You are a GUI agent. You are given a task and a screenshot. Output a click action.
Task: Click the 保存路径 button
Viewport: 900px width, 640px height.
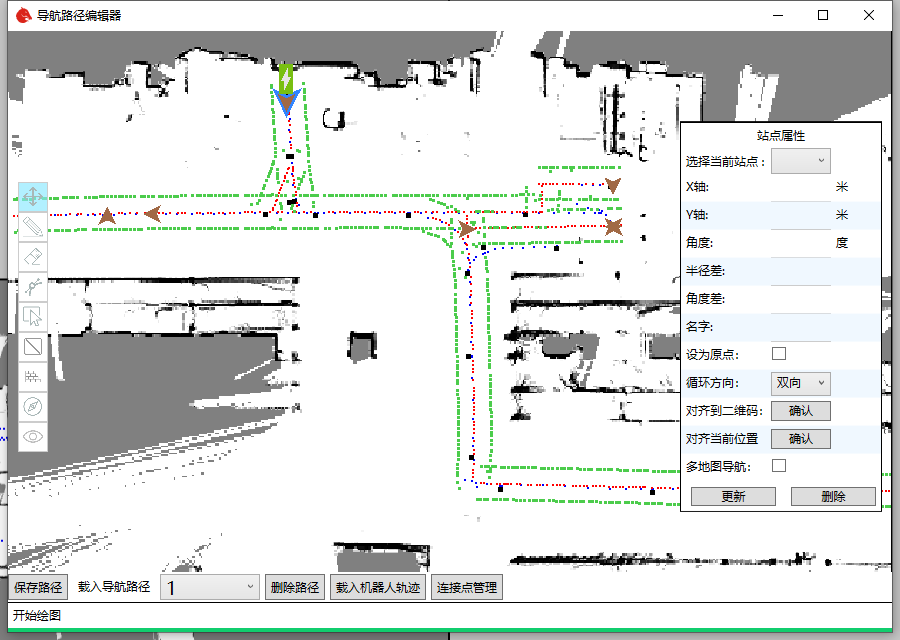[x=39, y=588]
